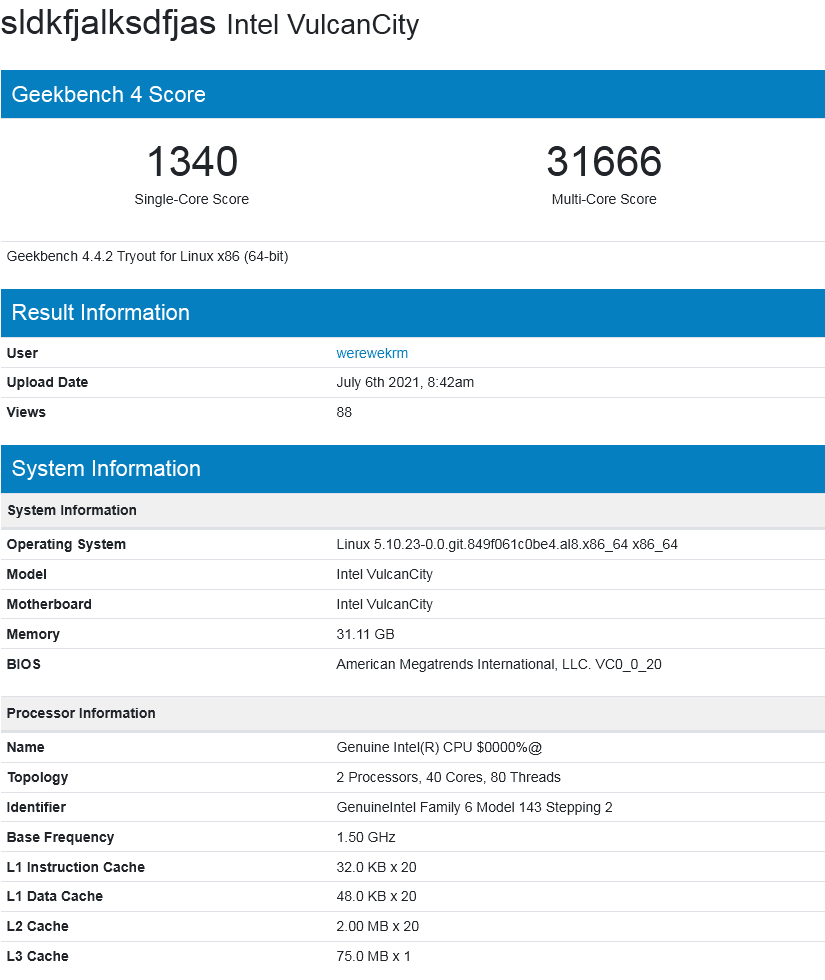Select the memory value '31.11 GB'
Image resolution: width=825 pixels, height=980 pixels.
(x=366, y=634)
